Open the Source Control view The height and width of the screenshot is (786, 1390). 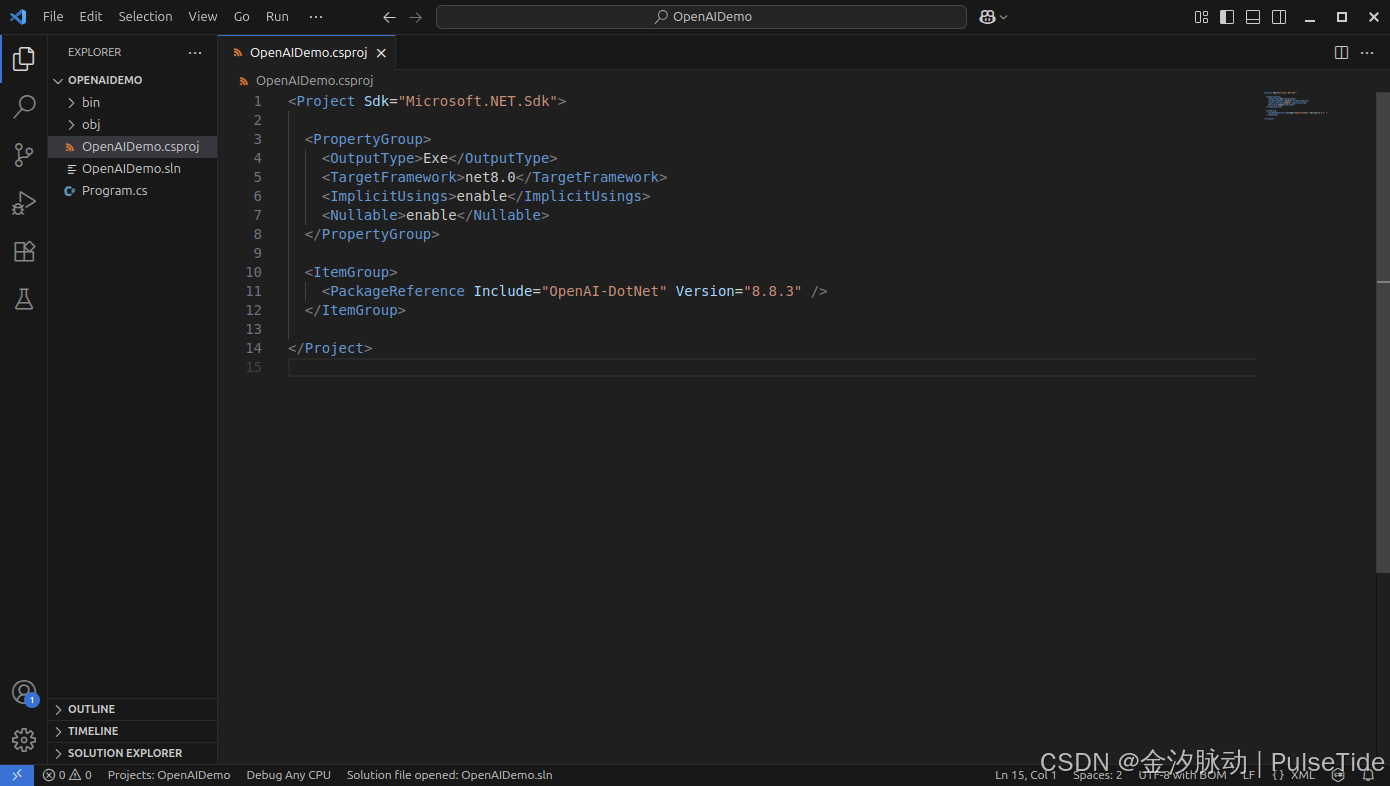click(x=24, y=155)
